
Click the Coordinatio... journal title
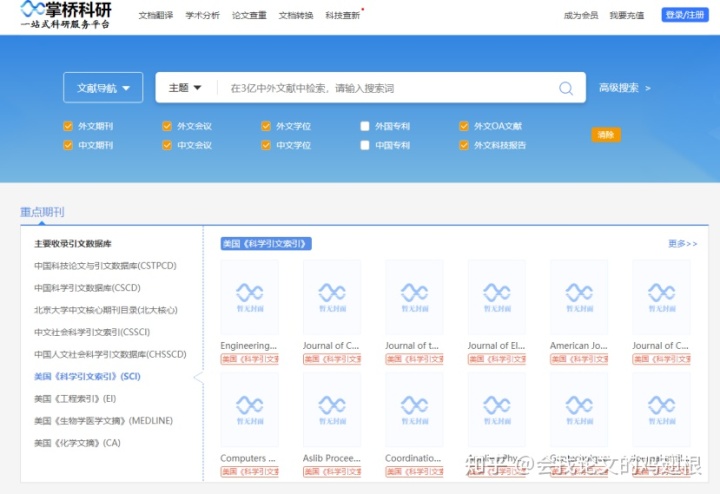pos(413,458)
